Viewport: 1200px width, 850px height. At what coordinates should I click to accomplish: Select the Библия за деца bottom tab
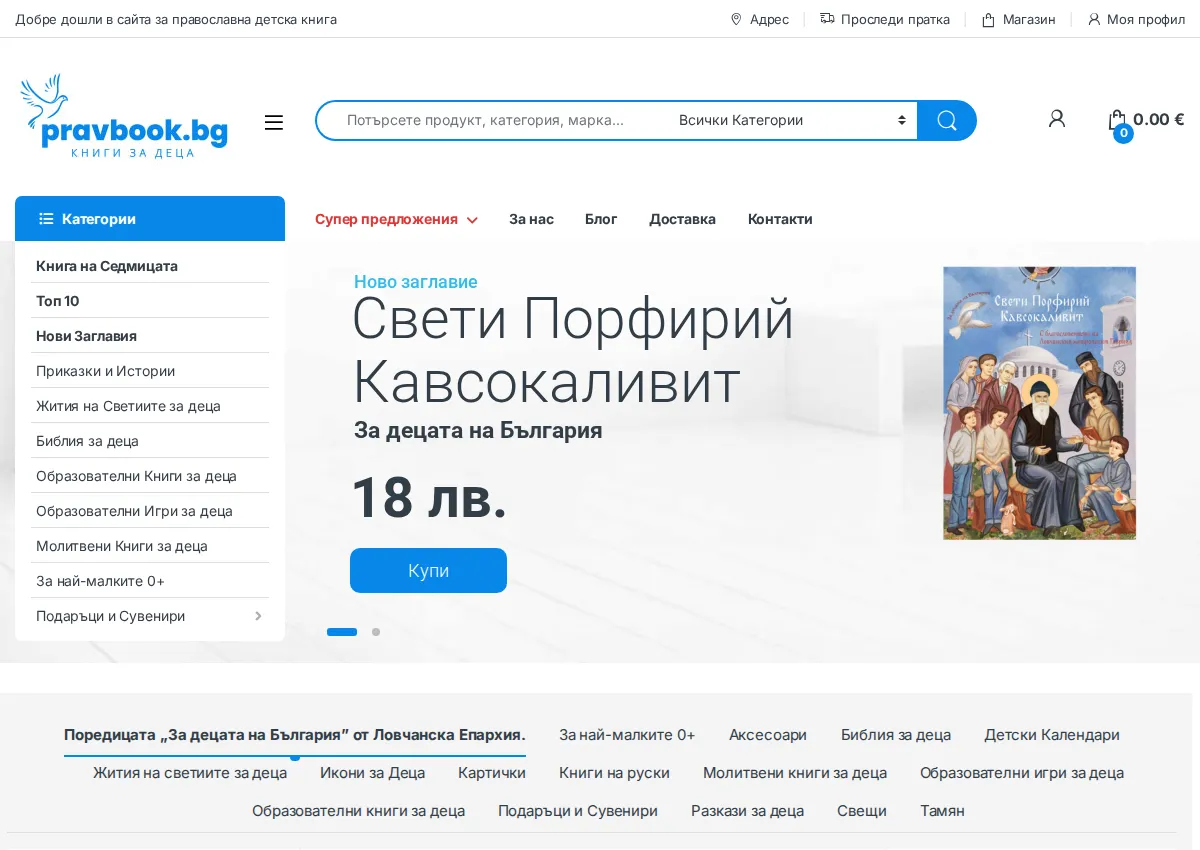[896, 735]
